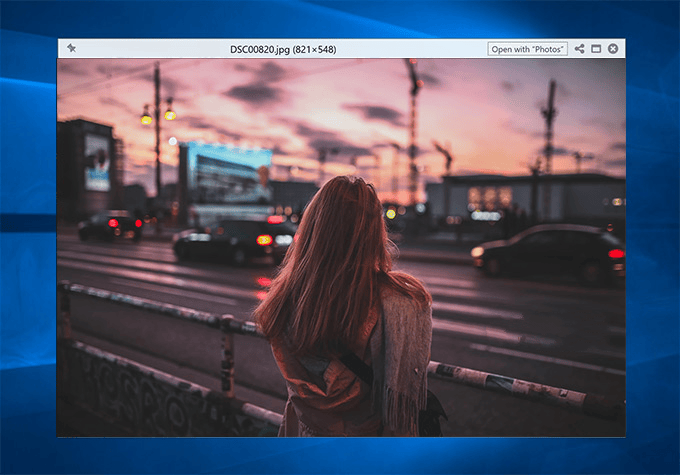The height and width of the screenshot is (475, 680).
Task: Open the share menu icon
Action: 579,49
